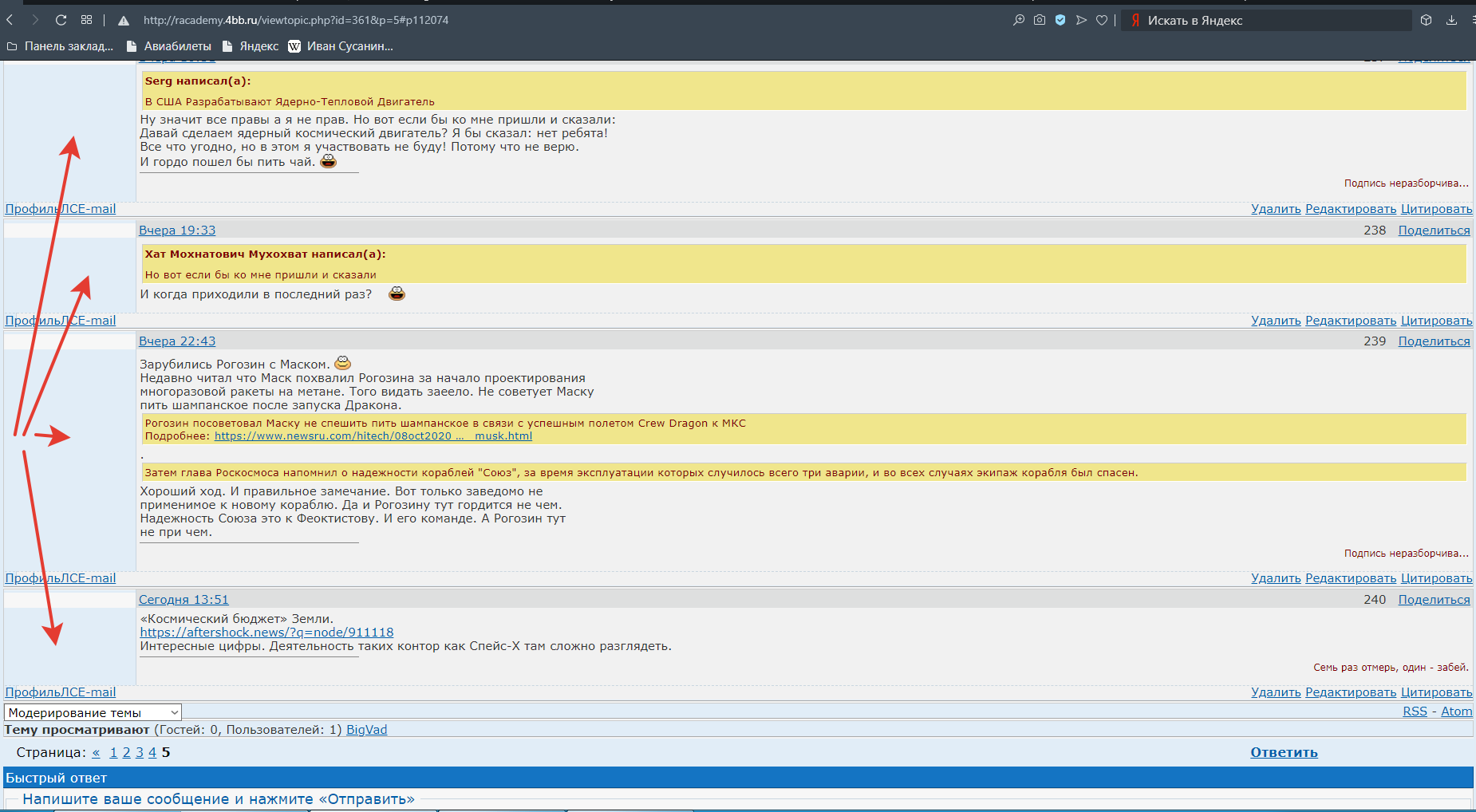Click Поделиться on post 239
Viewport: 1476px width, 812px height.
(1434, 341)
